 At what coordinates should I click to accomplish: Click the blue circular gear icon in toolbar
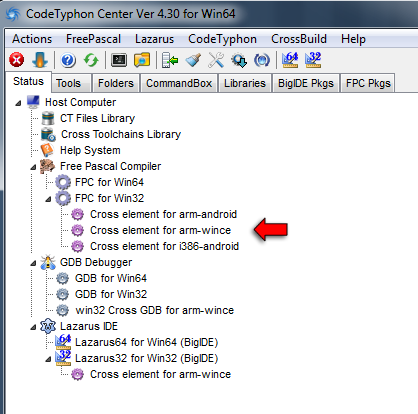coord(262,60)
